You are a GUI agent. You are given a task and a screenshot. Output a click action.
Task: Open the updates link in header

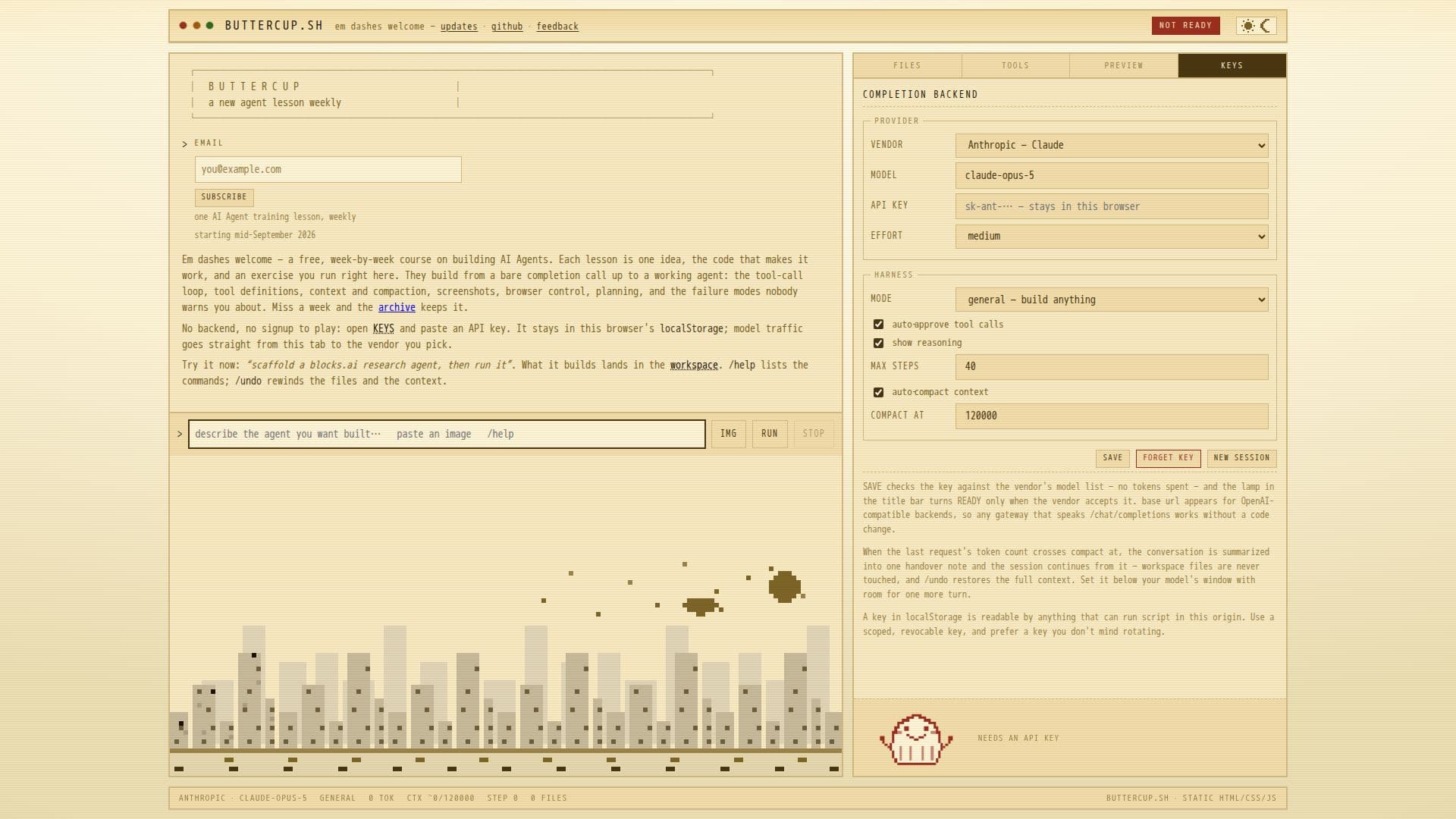pyautogui.click(x=459, y=27)
